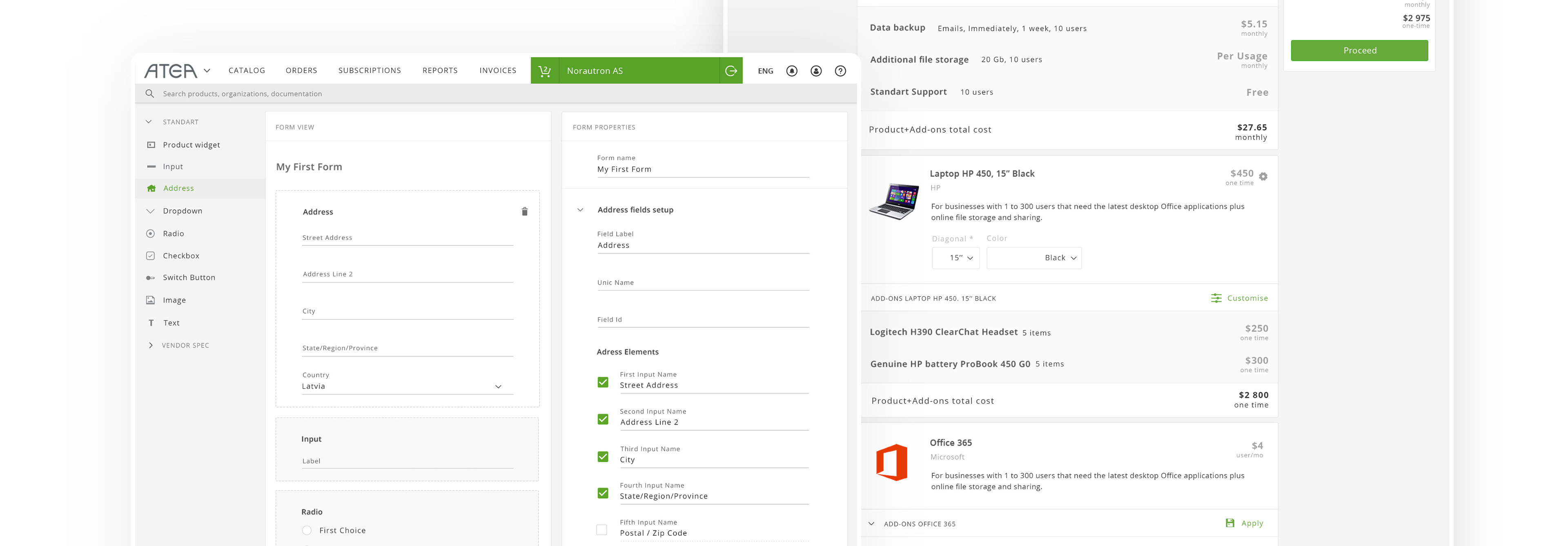Select the Product widget icon in sidebar
Image resolution: width=1568 pixels, height=546 pixels.
[151, 145]
